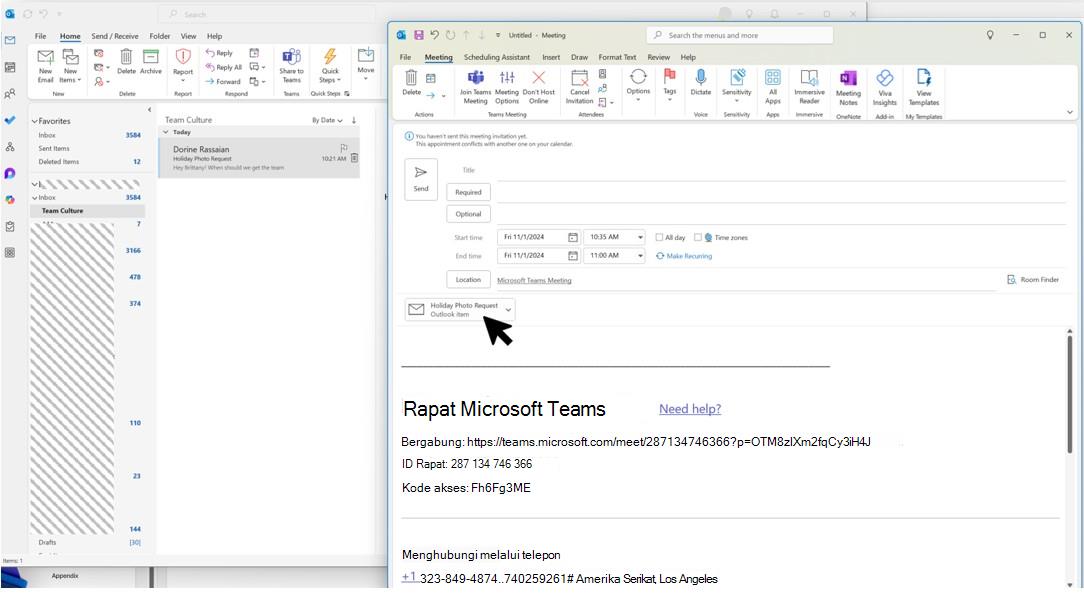Open By Date sort dropdown
The width and height of the screenshot is (1084, 597).
(x=327, y=120)
